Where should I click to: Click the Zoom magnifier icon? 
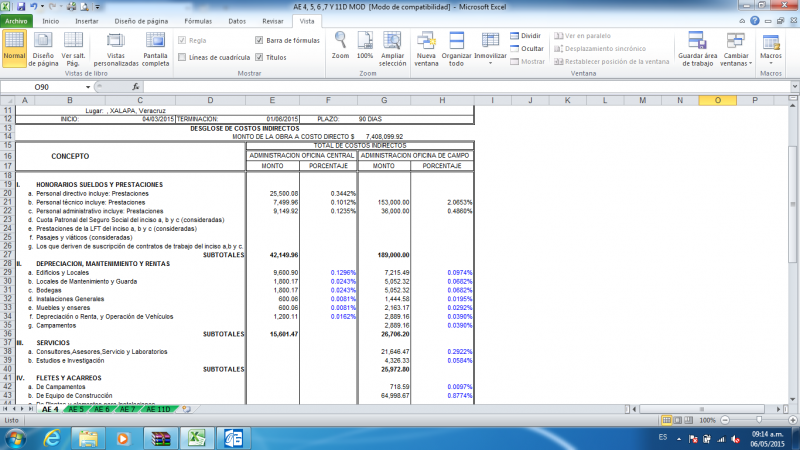coord(340,47)
